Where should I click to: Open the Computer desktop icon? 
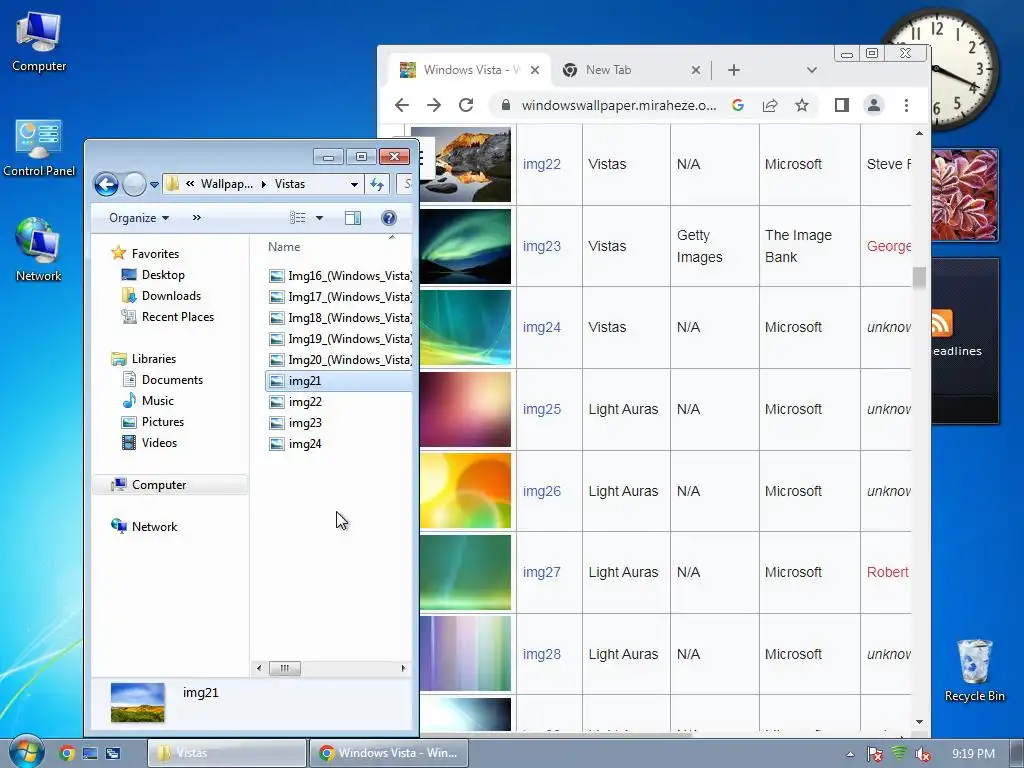(x=39, y=42)
